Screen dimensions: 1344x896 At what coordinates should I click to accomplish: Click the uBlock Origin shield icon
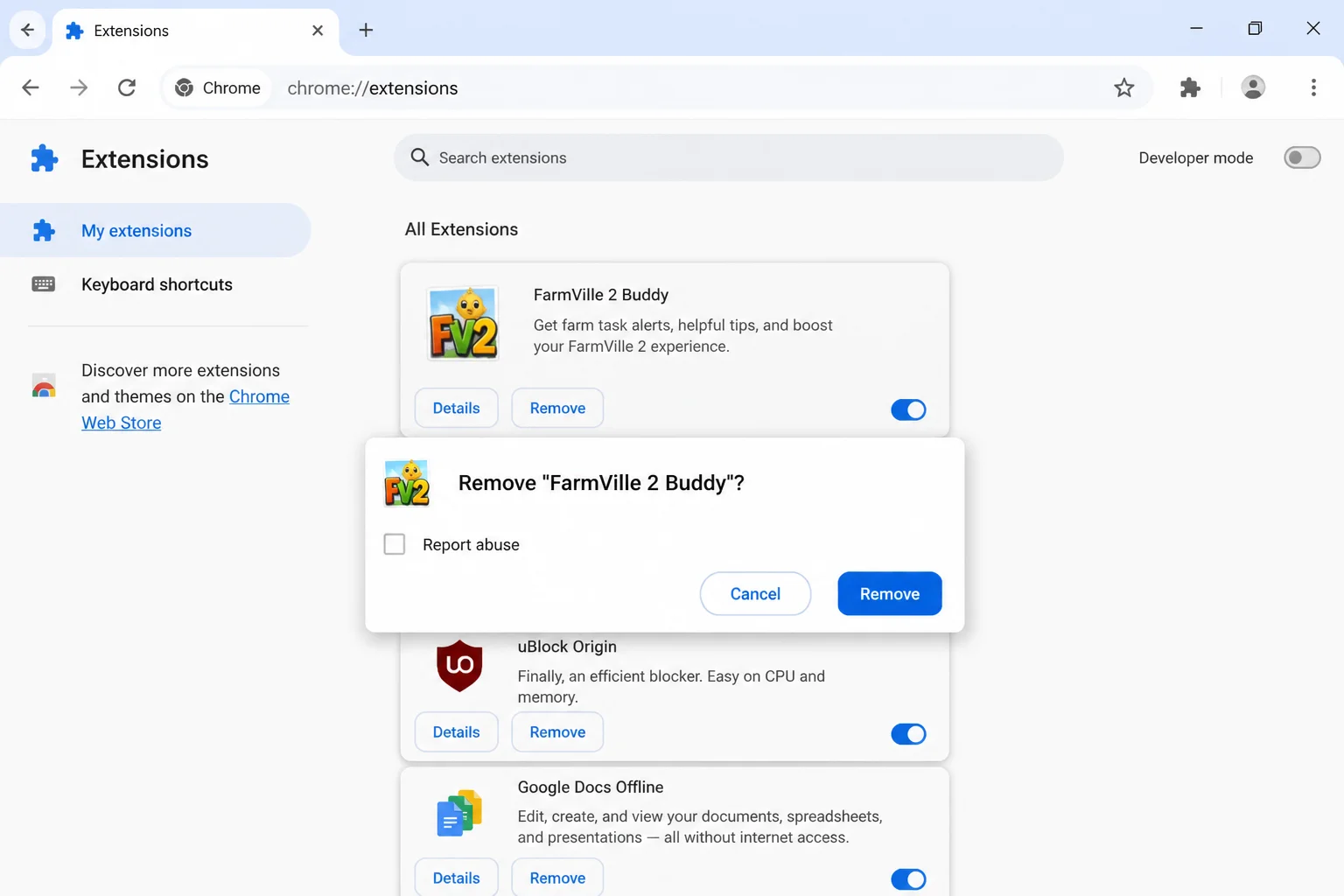[x=459, y=666]
